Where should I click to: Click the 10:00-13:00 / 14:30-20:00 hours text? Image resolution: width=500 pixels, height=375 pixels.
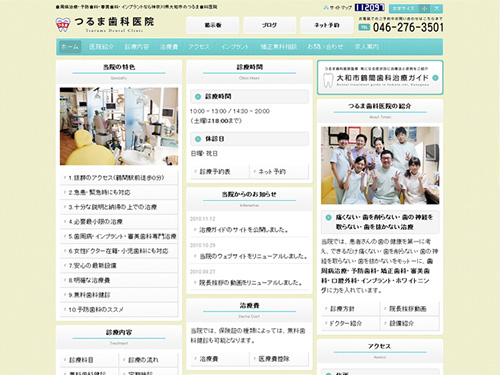click(230, 111)
